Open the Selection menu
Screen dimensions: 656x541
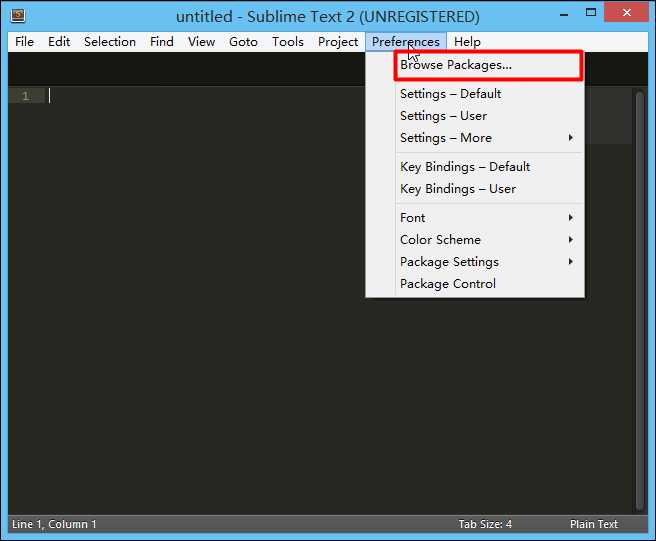[x=110, y=42]
